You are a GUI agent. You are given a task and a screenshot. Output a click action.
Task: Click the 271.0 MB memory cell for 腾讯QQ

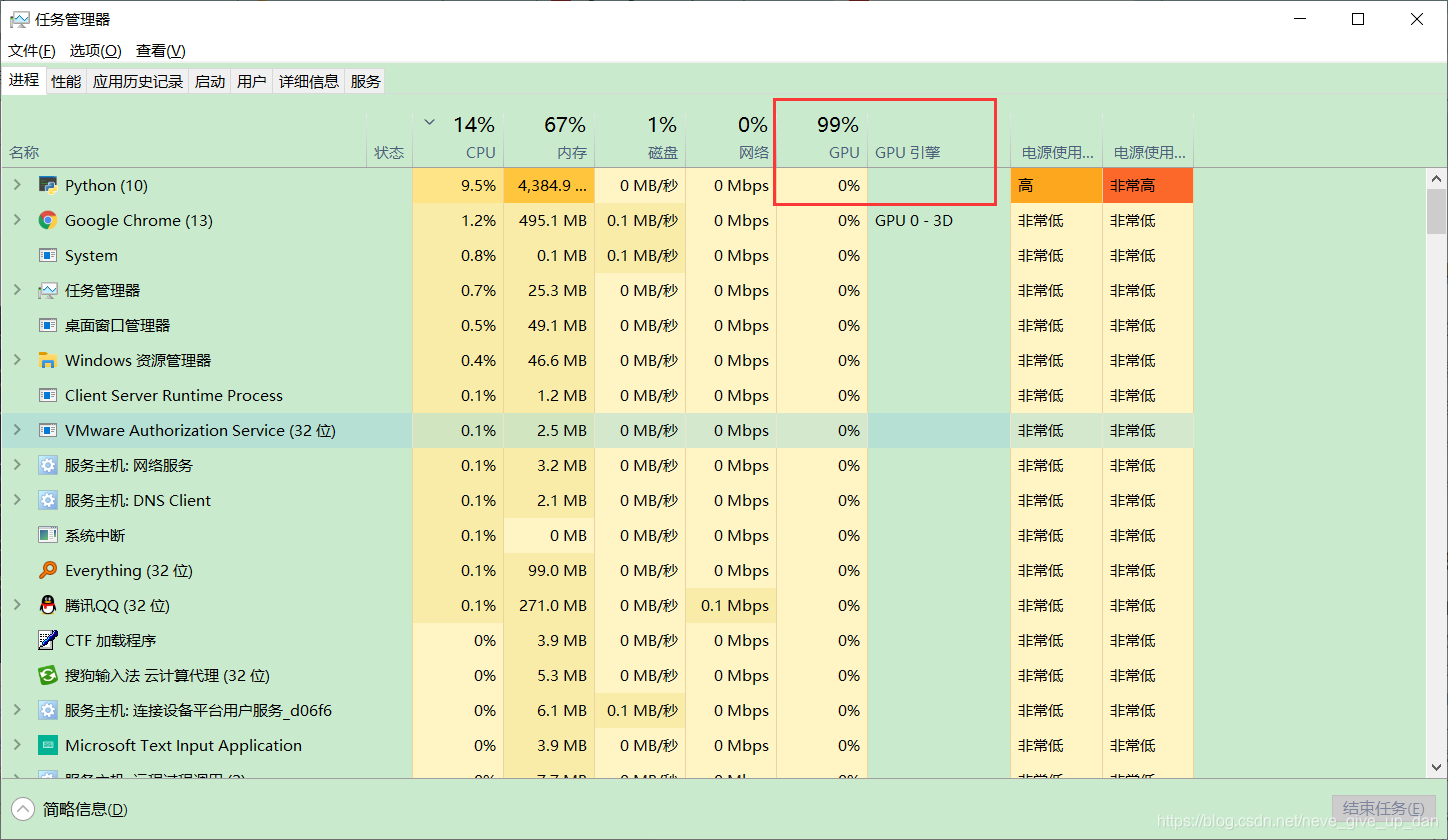549,605
